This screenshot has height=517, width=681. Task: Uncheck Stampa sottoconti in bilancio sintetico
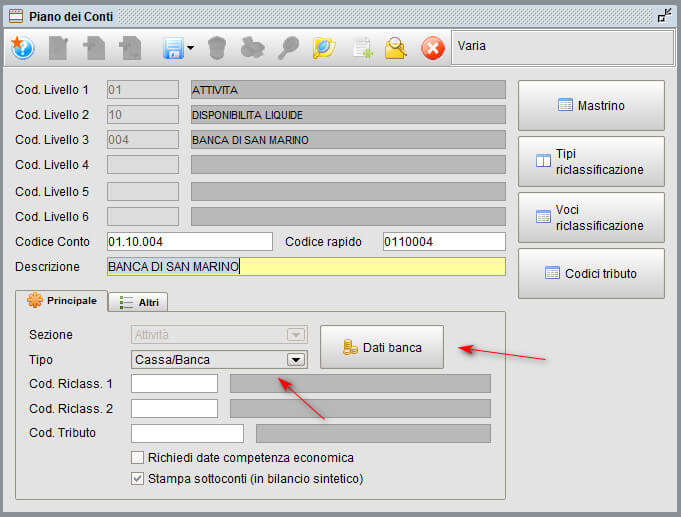pos(138,479)
